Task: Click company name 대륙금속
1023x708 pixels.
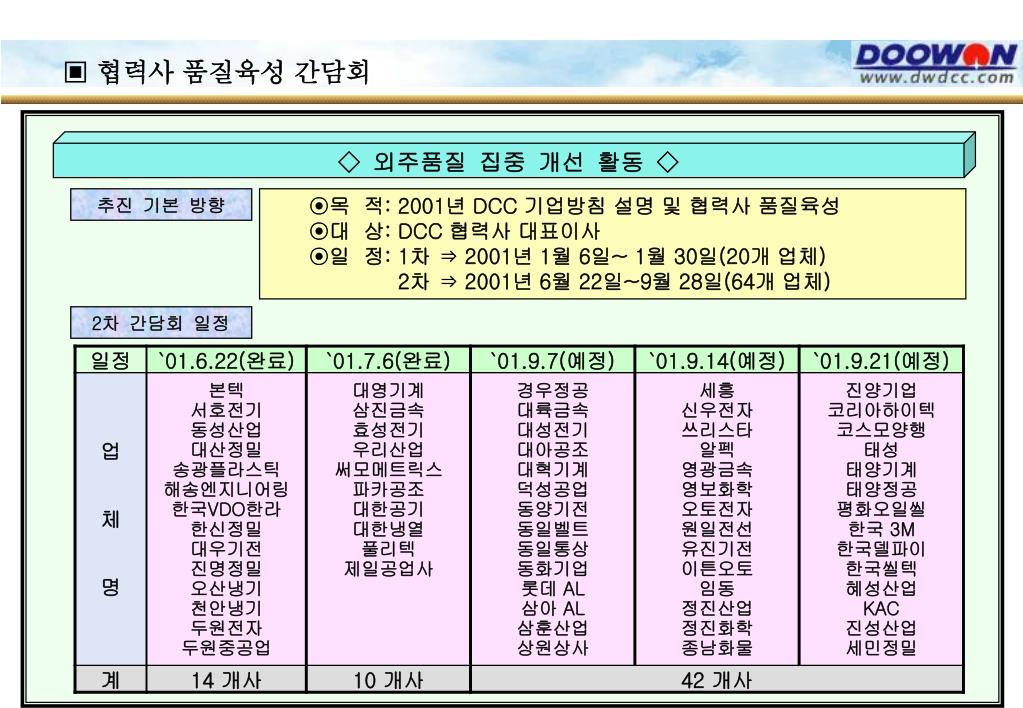Action: click(x=553, y=410)
